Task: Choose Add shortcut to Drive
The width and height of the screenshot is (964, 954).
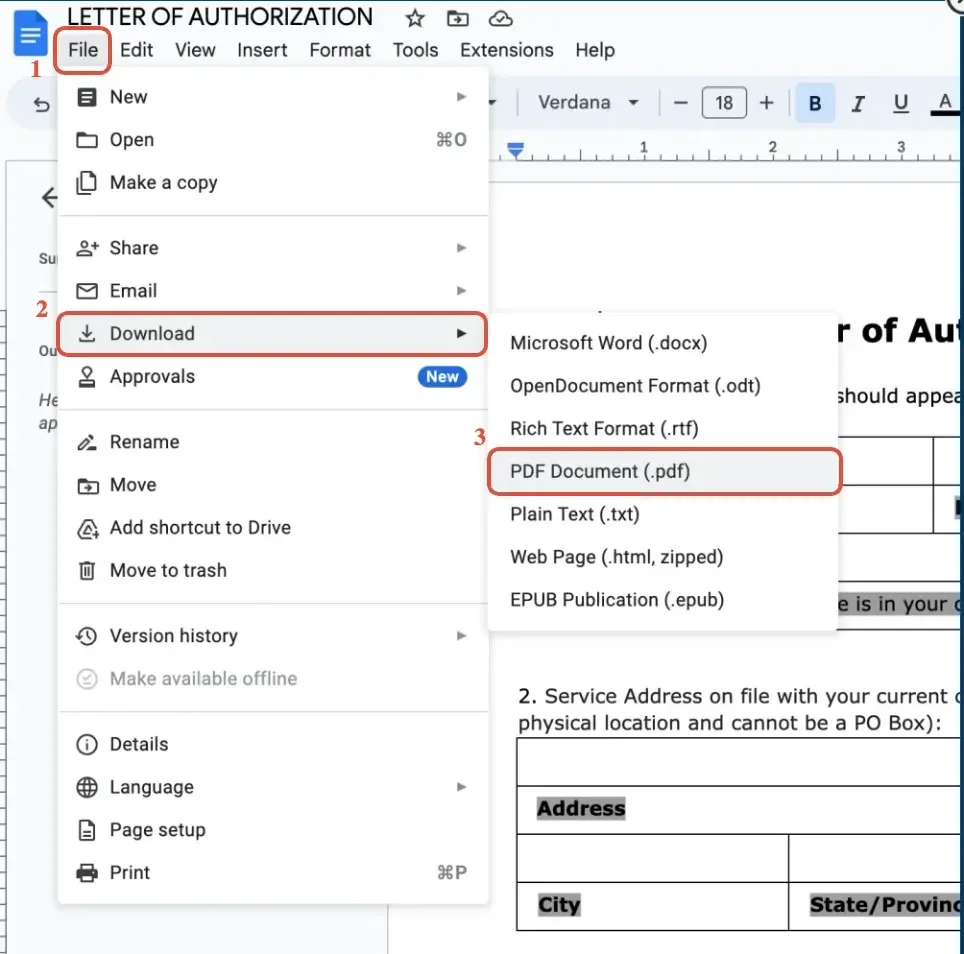Action: click(x=273, y=528)
